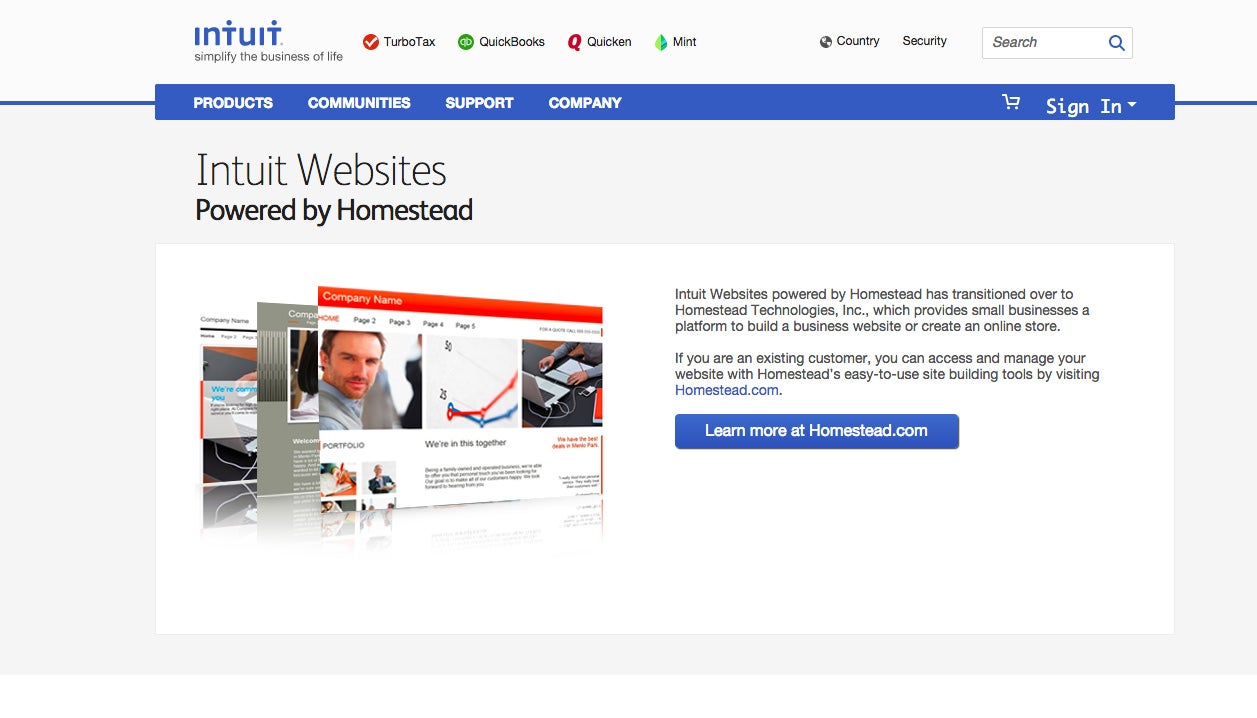
Task: Click the magnifying glass search icon
Action: click(x=1117, y=42)
